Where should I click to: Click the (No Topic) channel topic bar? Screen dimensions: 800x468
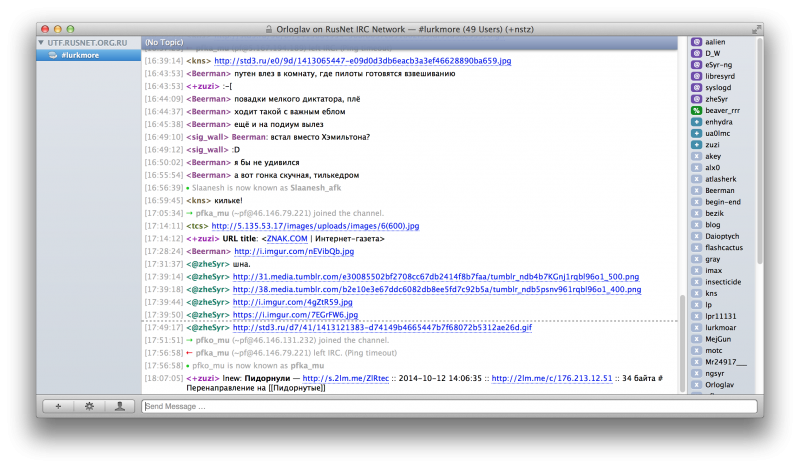click(409, 42)
